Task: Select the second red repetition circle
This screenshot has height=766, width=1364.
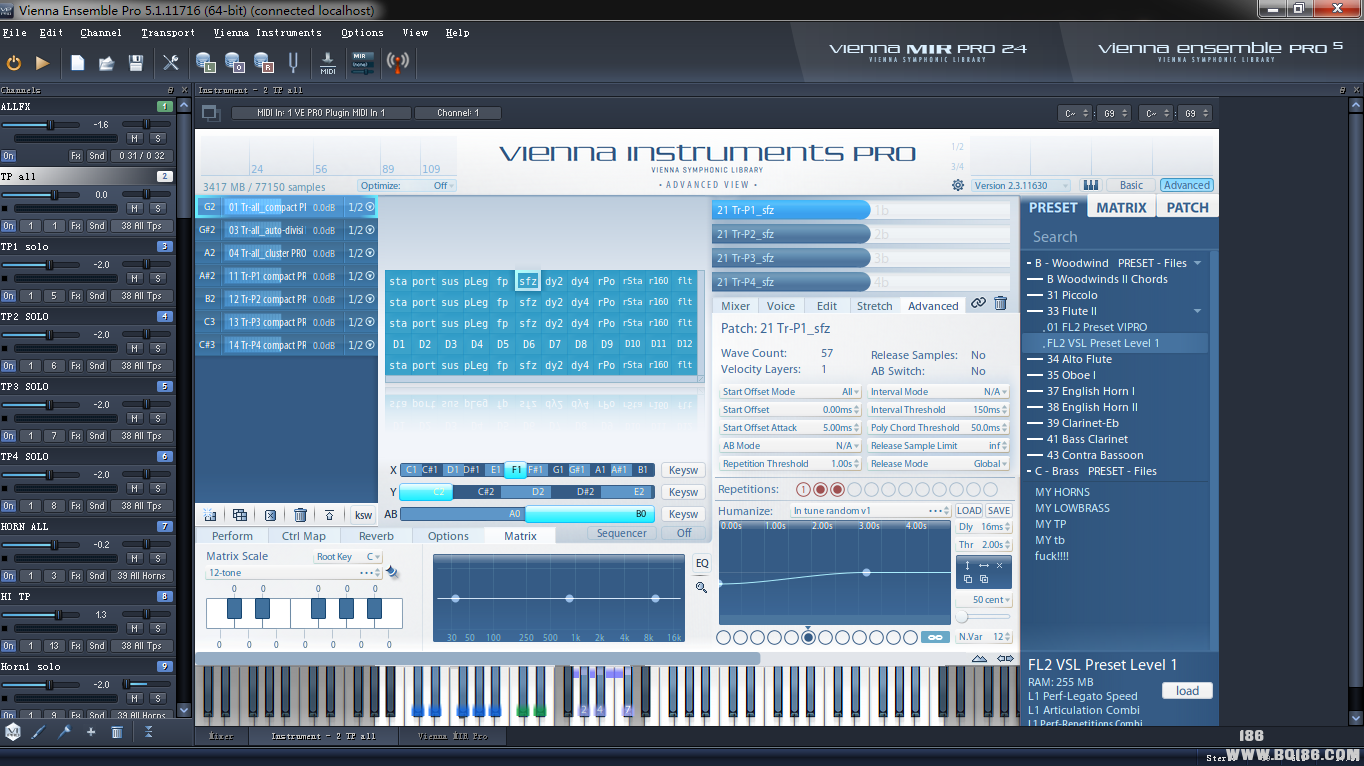Action: tap(820, 490)
